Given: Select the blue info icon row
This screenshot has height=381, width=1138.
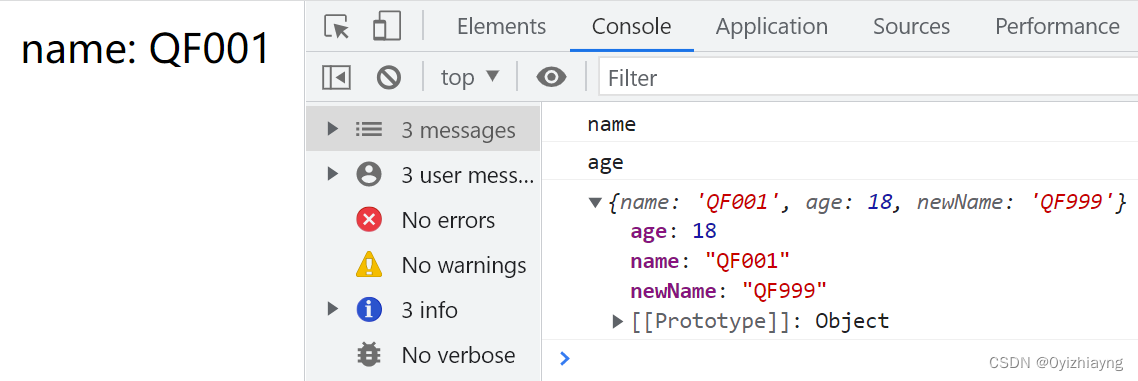Looking at the screenshot, I should (x=423, y=310).
